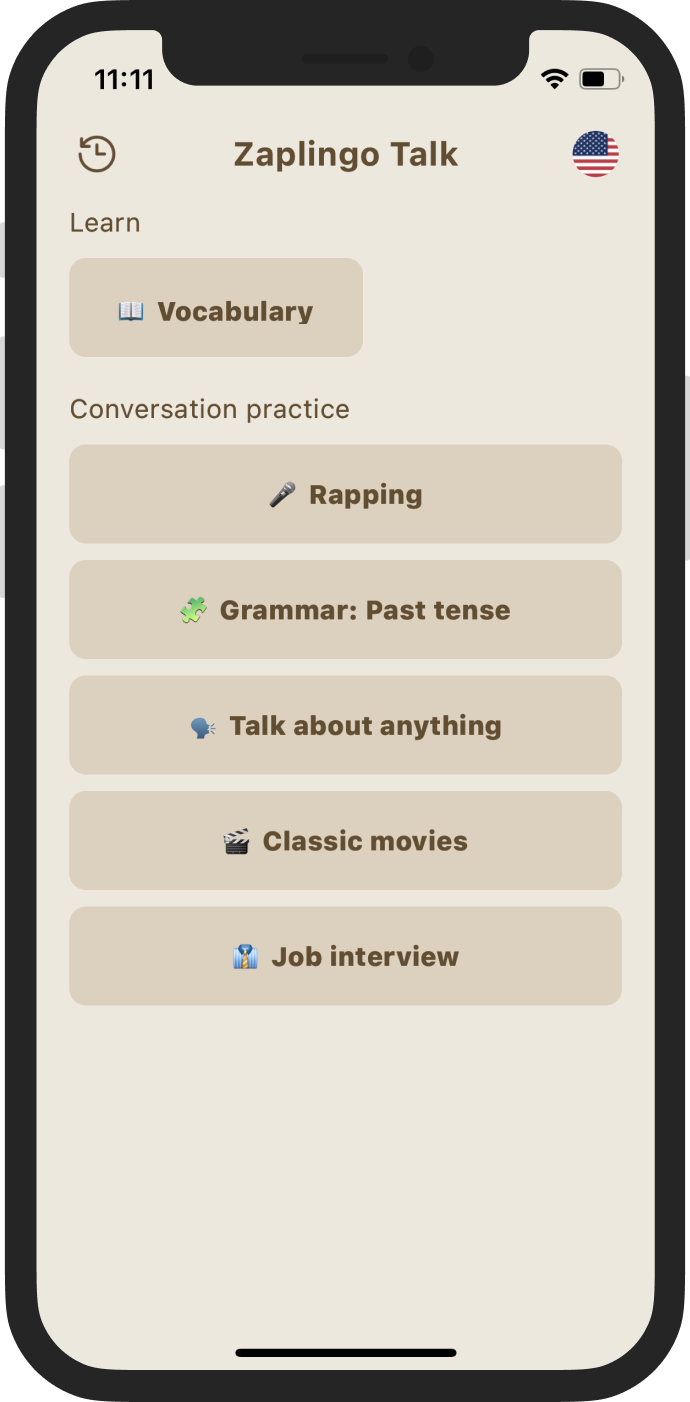Start Talk about anything session
690x1402 pixels.
coord(345,724)
